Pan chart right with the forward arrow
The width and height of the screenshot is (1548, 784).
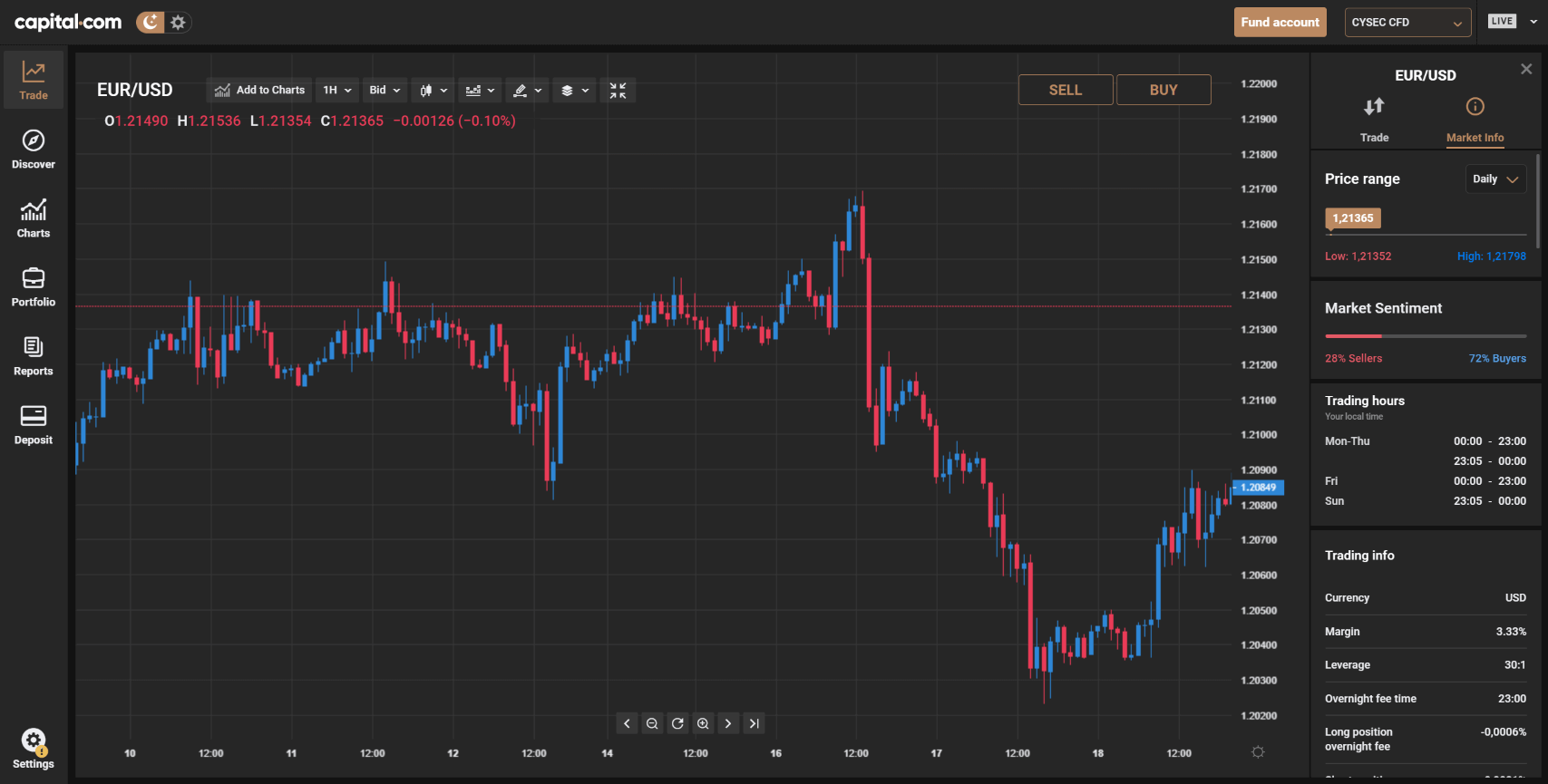pos(728,723)
